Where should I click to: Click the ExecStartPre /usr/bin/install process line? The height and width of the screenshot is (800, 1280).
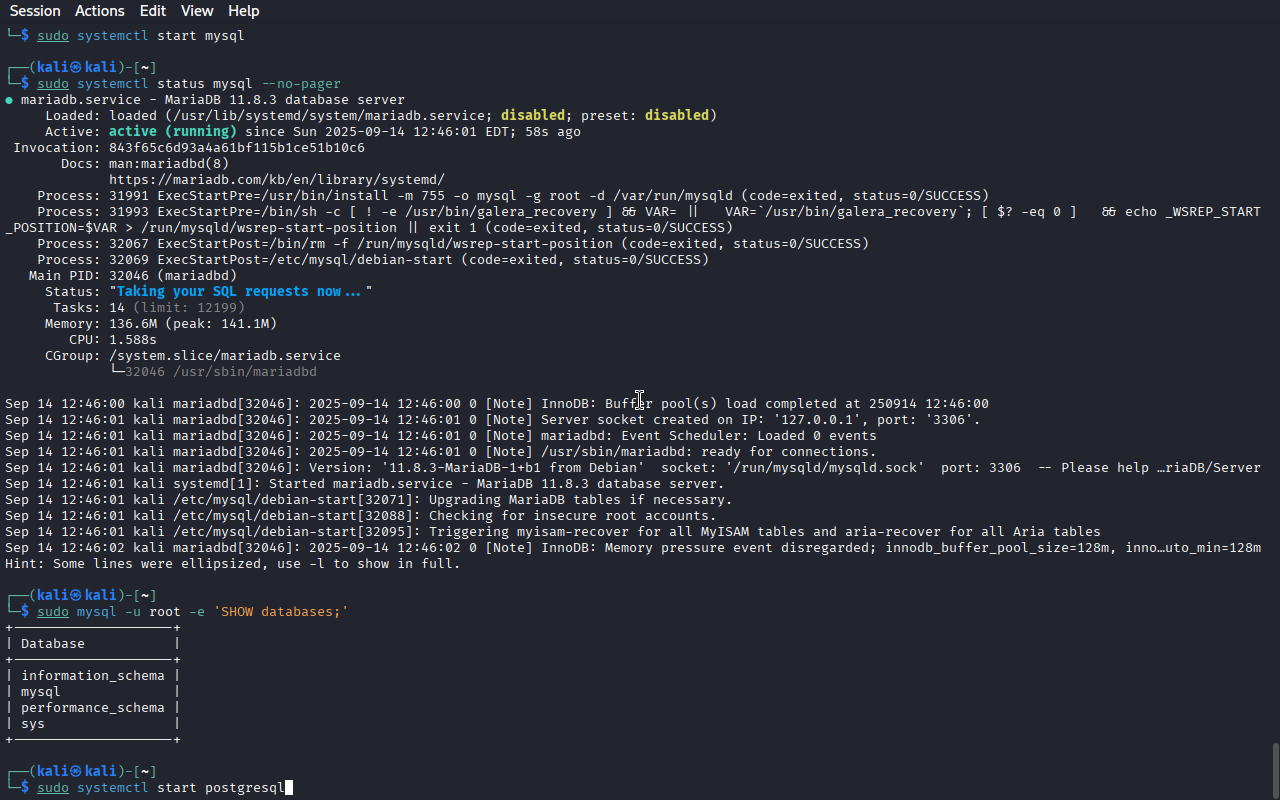[513, 195]
